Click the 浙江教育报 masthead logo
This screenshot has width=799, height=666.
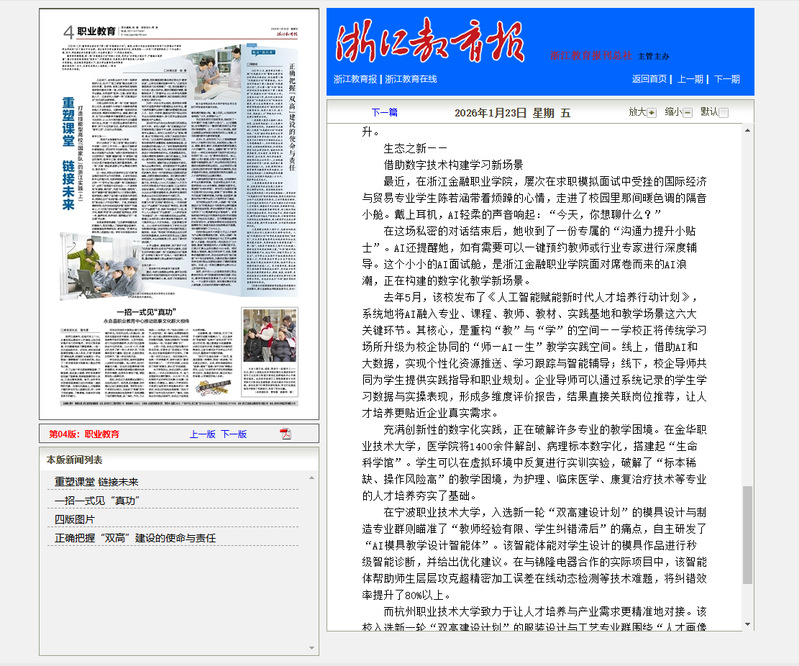coord(430,41)
